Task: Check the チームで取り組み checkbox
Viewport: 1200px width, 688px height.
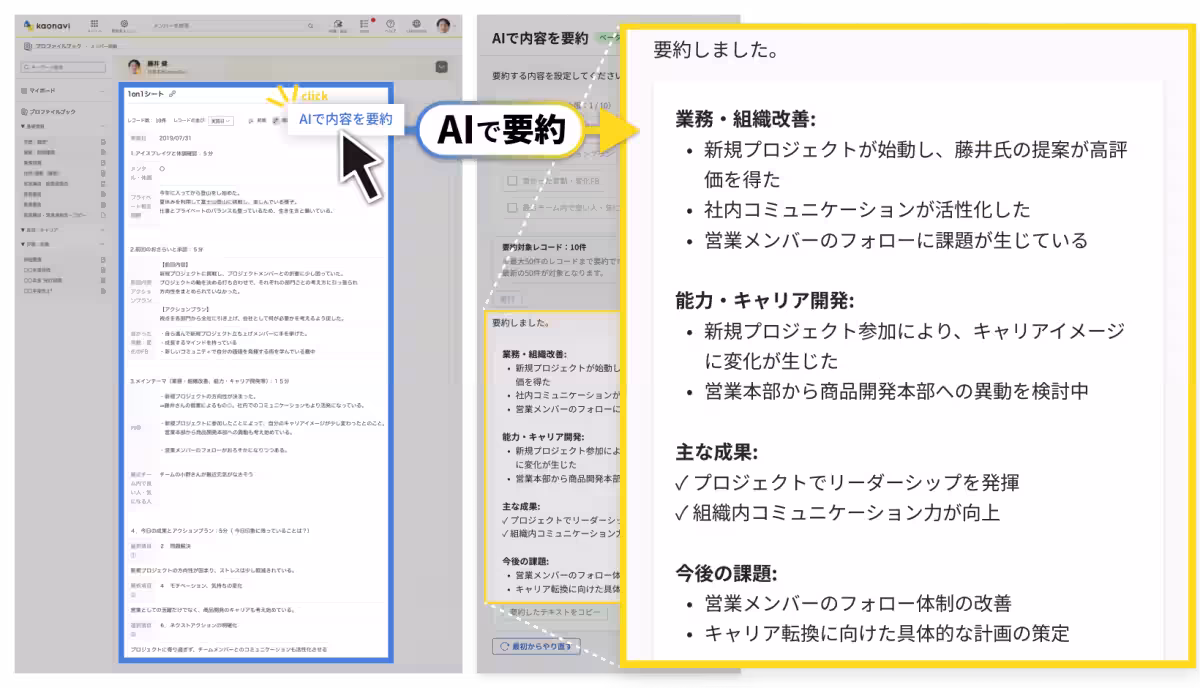Action: click(x=512, y=208)
